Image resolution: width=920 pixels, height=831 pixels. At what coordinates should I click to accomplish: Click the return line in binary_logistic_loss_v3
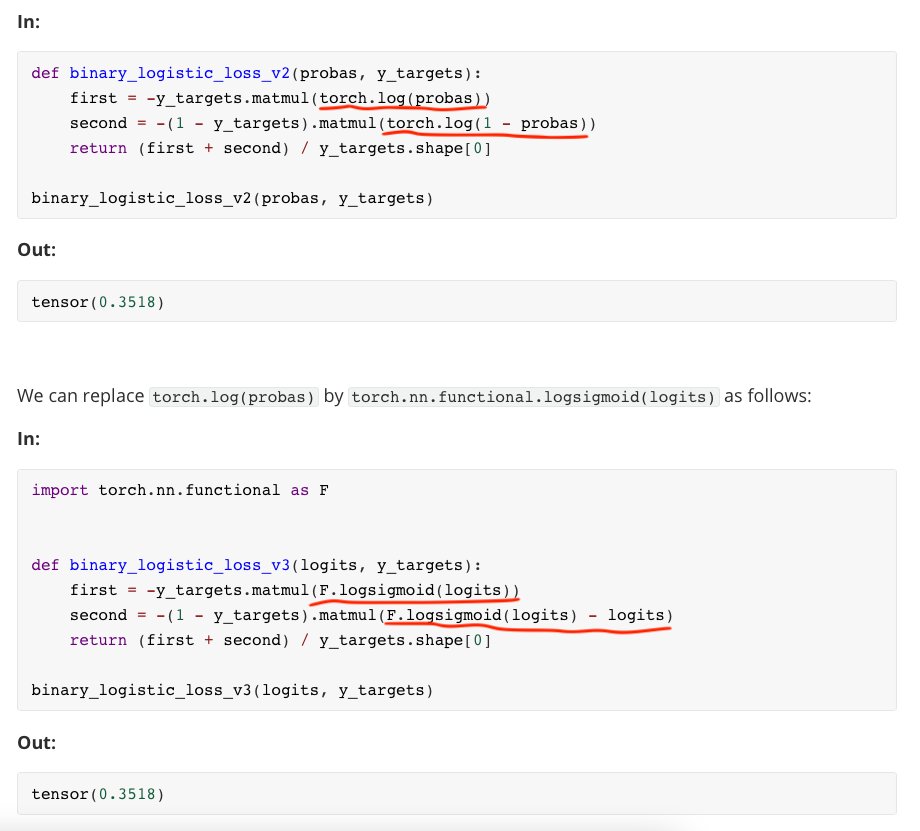(280, 640)
